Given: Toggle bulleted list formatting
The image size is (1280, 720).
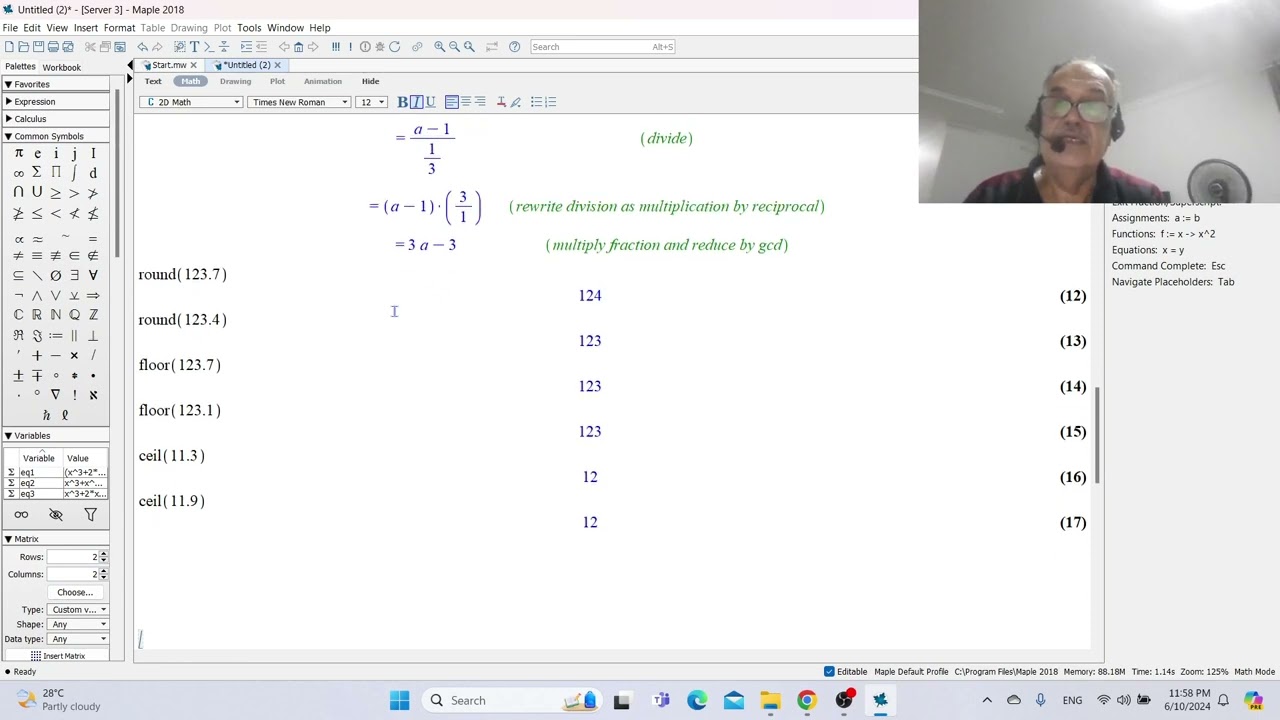Looking at the screenshot, I should coord(536,102).
